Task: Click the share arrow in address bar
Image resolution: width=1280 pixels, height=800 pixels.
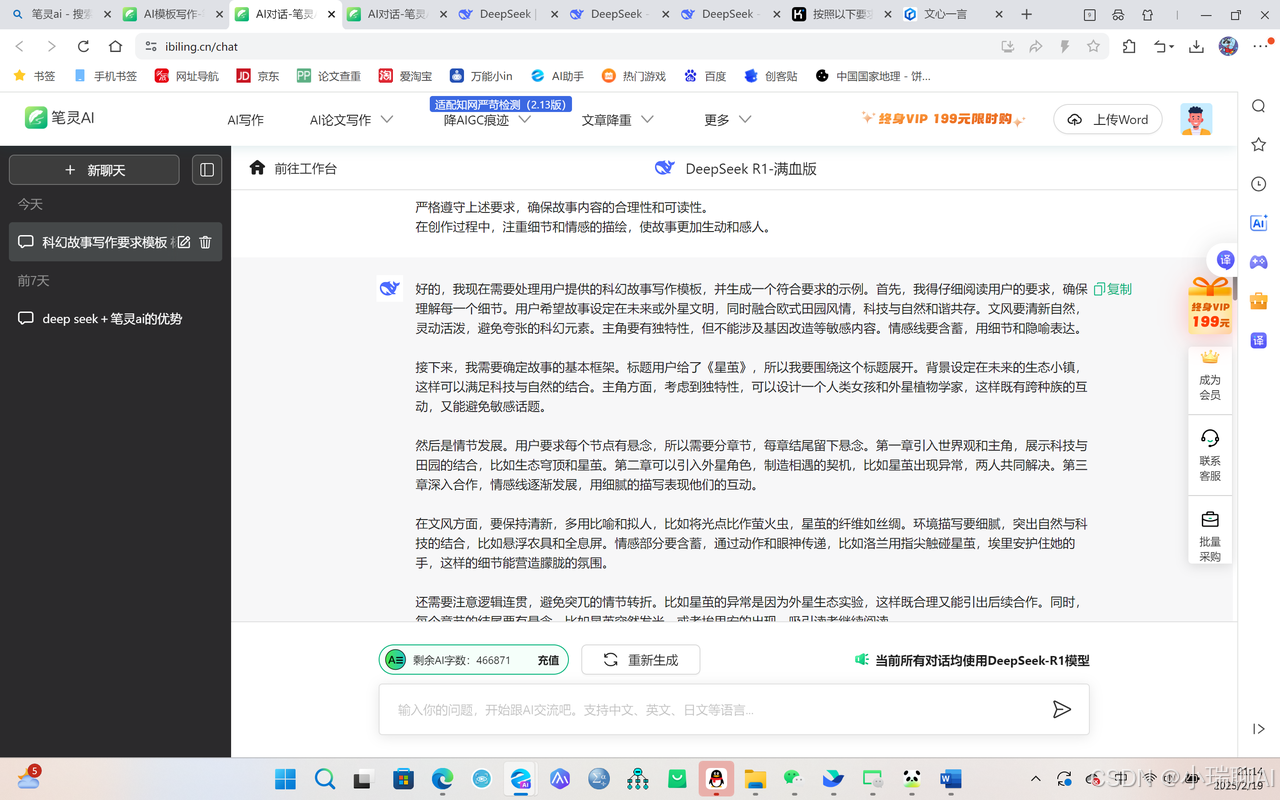Action: click(x=1036, y=46)
